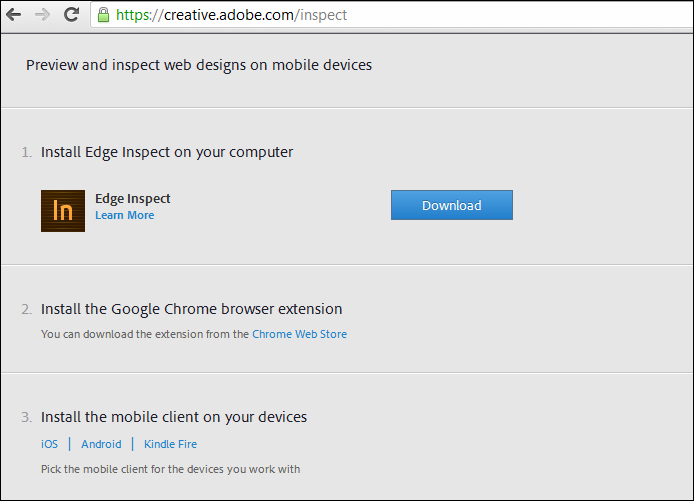Download Edge Inspect with the blue button
Image resolution: width=694 pixels, height=501 pixels.
click(x=451, y=205)
